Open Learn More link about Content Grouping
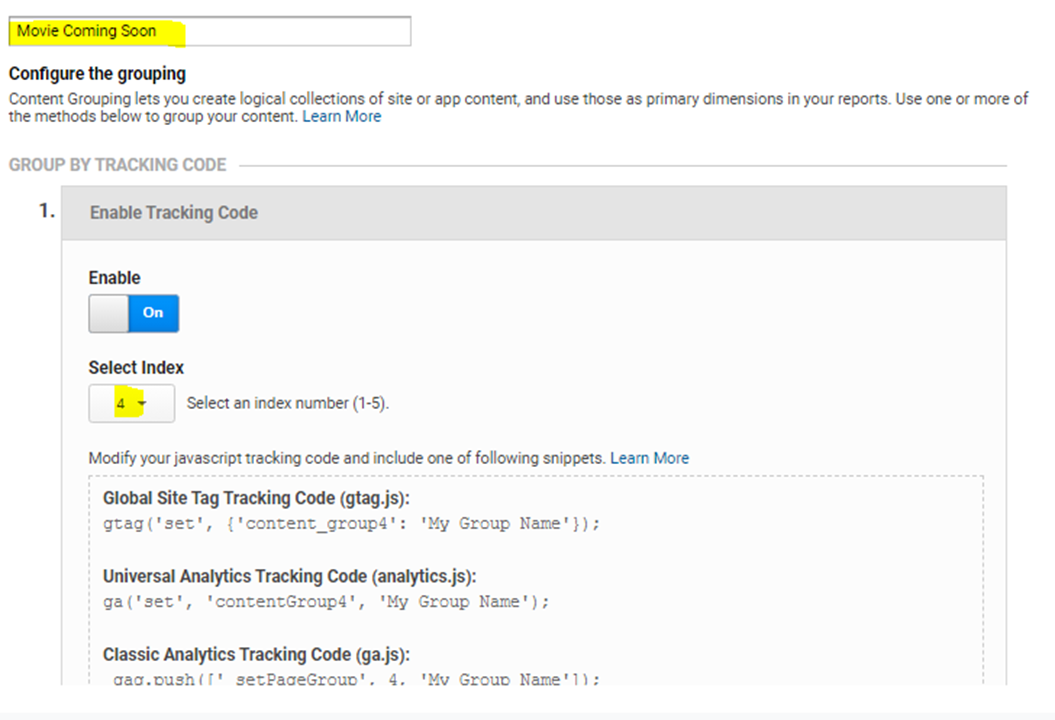Viewport: 1055px width, 720px height. coord(341,116)
